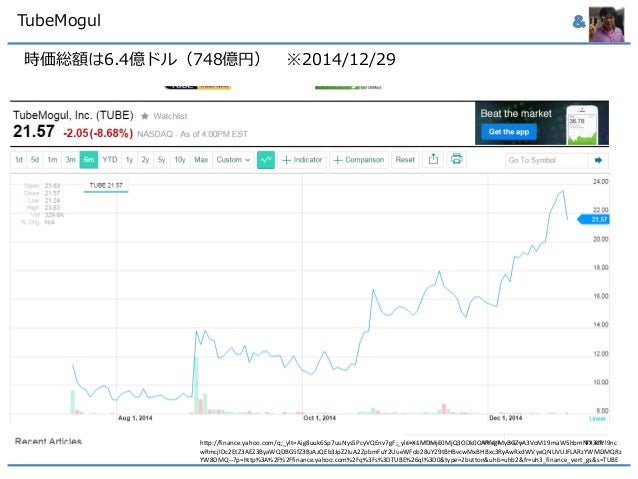Select the 1m time range
638x479 pixels.
pyautogui.click(x=52, y=160)
